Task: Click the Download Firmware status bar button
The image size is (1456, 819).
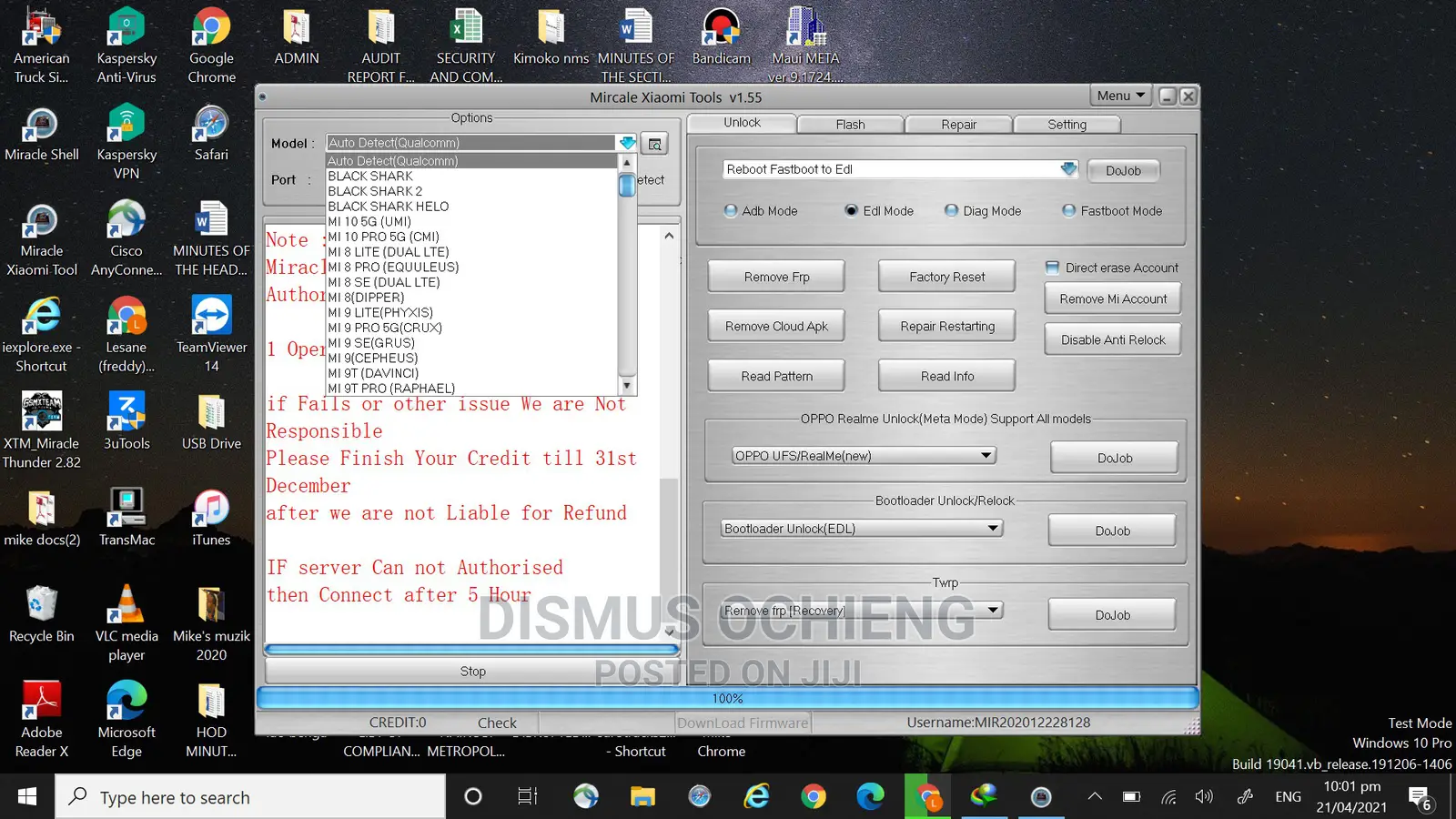Action: click(x=743, y=723)
